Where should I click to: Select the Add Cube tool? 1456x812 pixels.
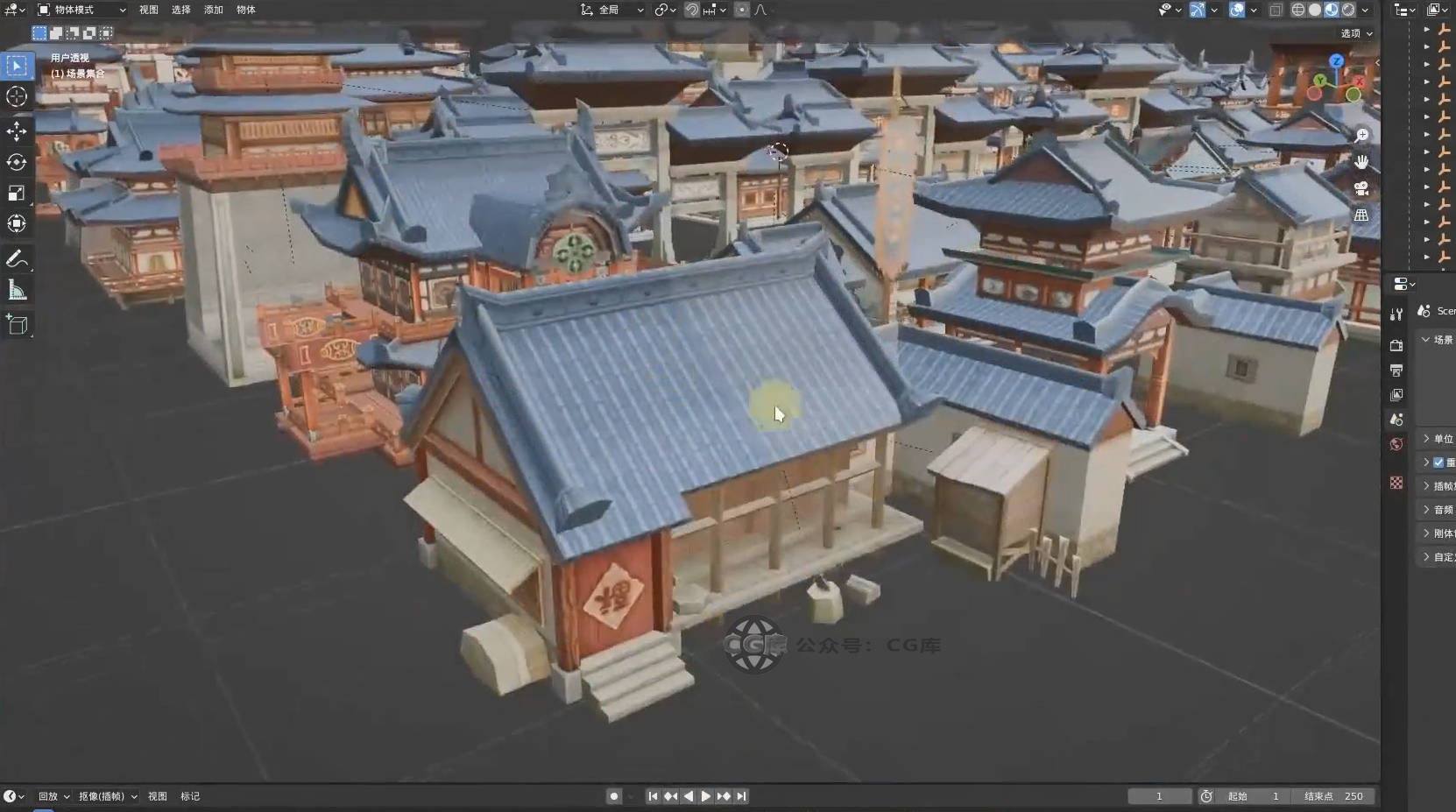pyautogui.click(x=17, y=324)
